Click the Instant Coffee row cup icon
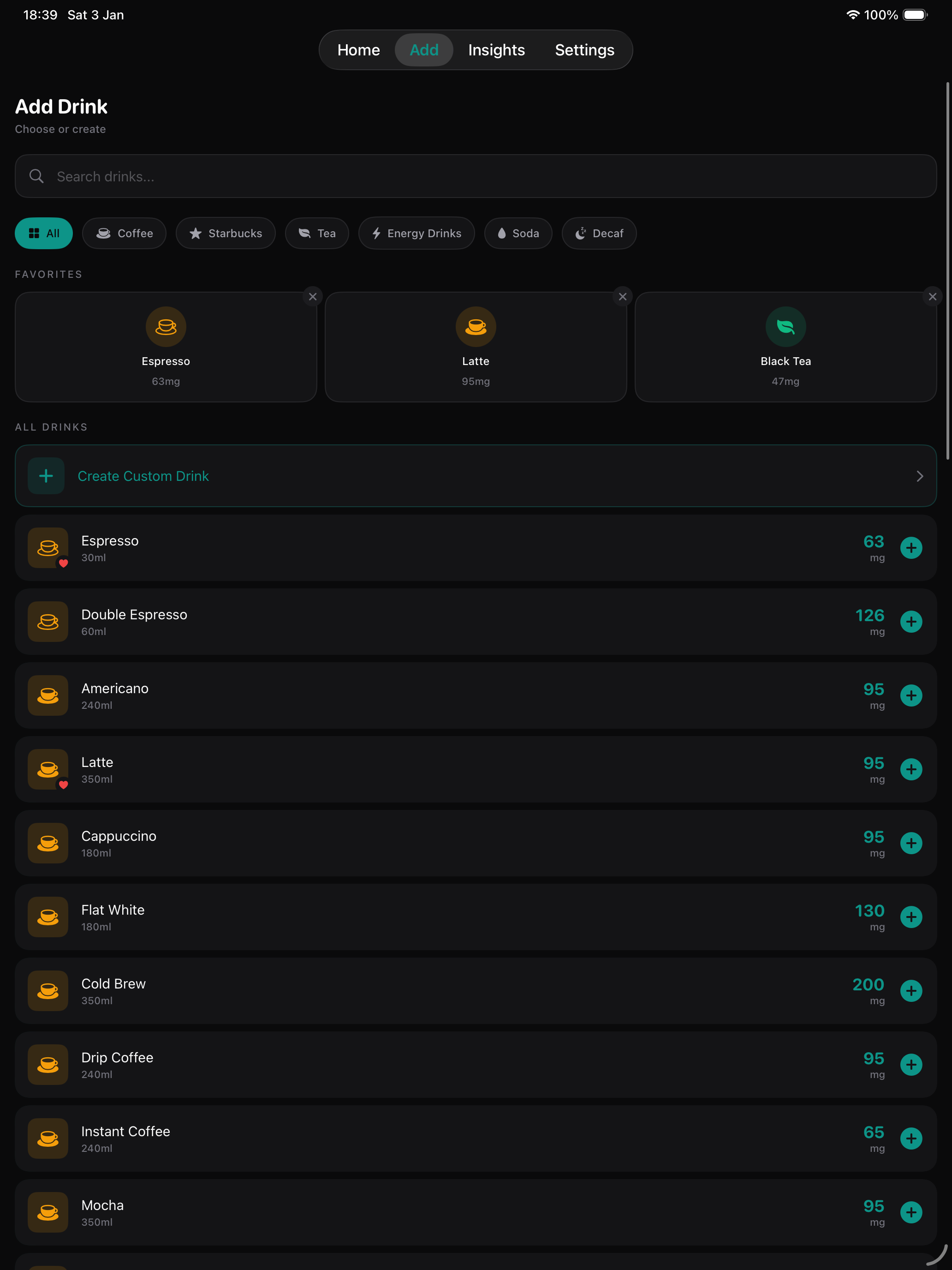The height and width of the screenshot is (1270, 952). point(48,1138)
